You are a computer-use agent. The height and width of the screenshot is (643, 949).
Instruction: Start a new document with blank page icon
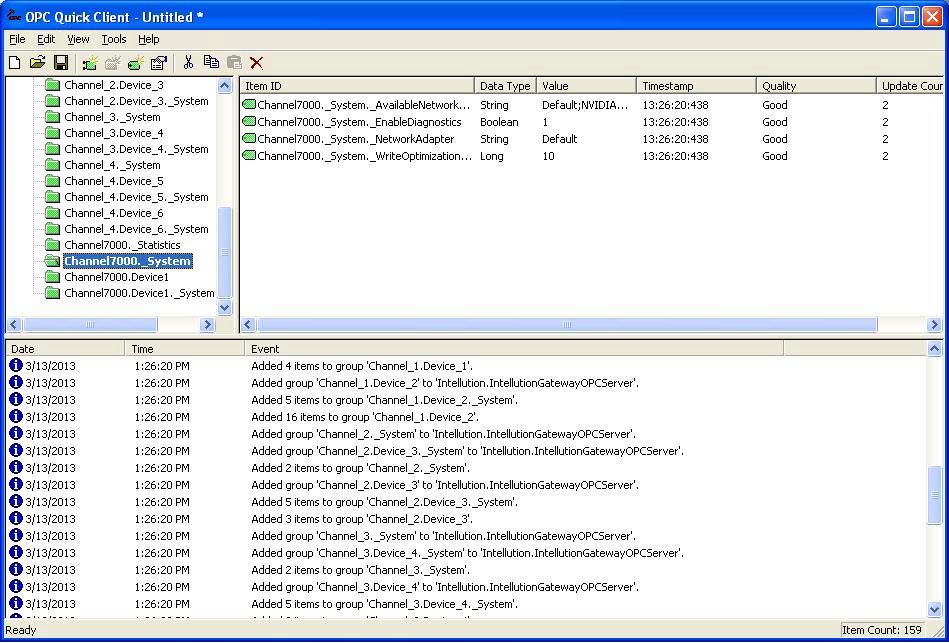[x=14, y=62]
